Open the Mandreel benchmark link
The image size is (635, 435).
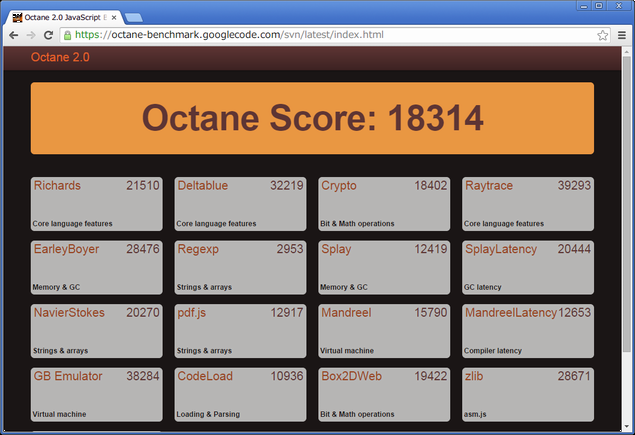pyautogui.click(x=346, y=313)
